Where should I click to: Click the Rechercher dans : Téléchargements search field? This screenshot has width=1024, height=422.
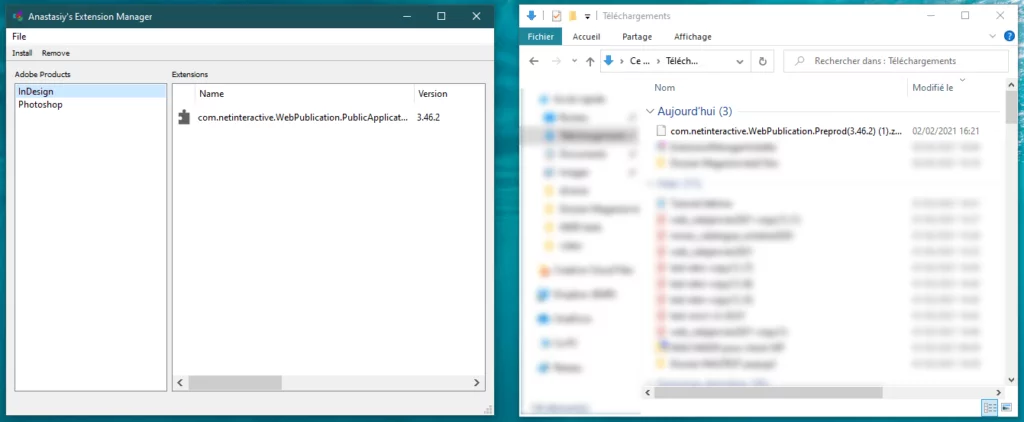tap(895, 61)
